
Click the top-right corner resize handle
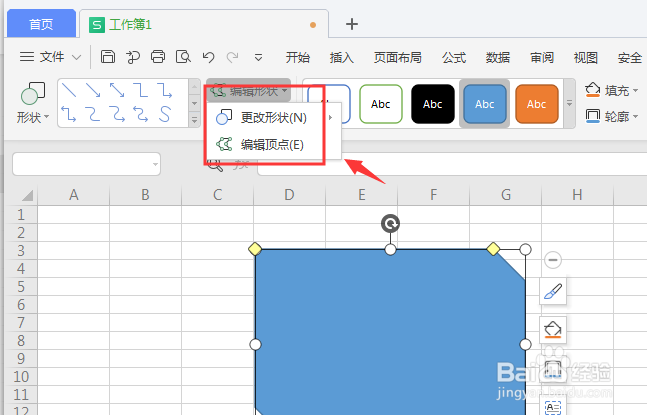click(x=525, y=249)
